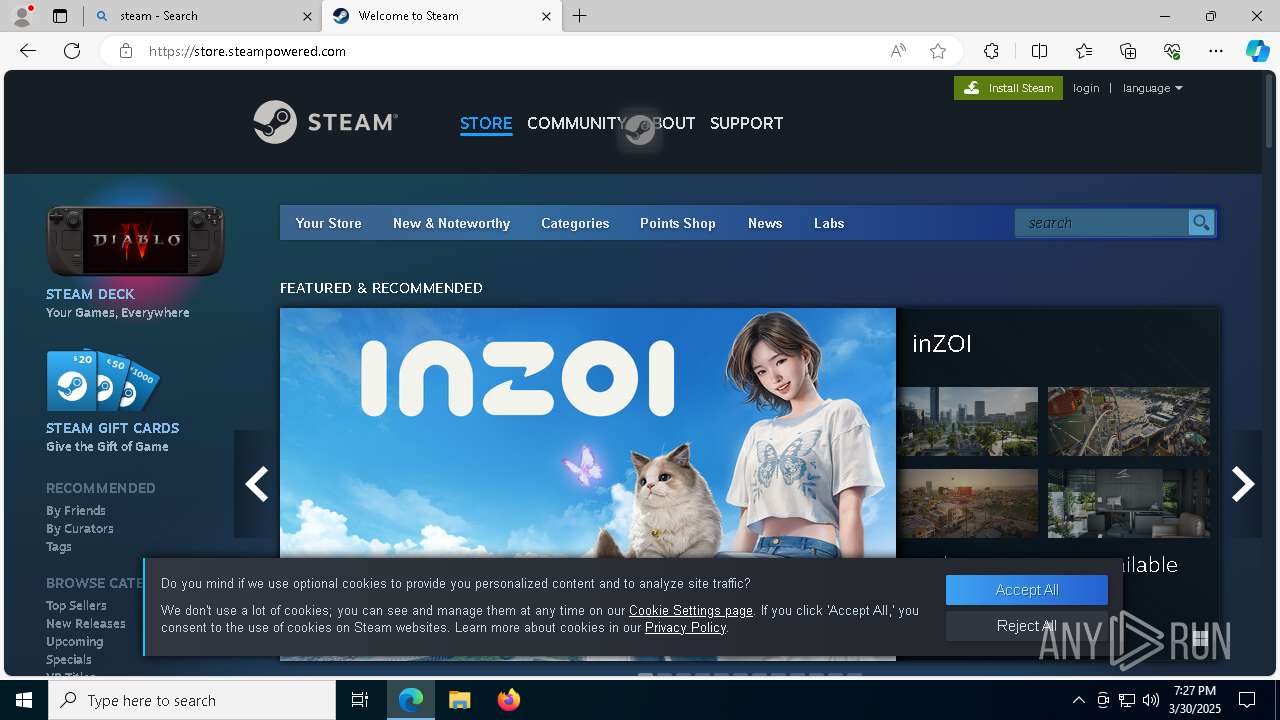Open Points Shop tab
Image resolution: width=1280 pixels, height=720 pixels.
coord(678,223)
